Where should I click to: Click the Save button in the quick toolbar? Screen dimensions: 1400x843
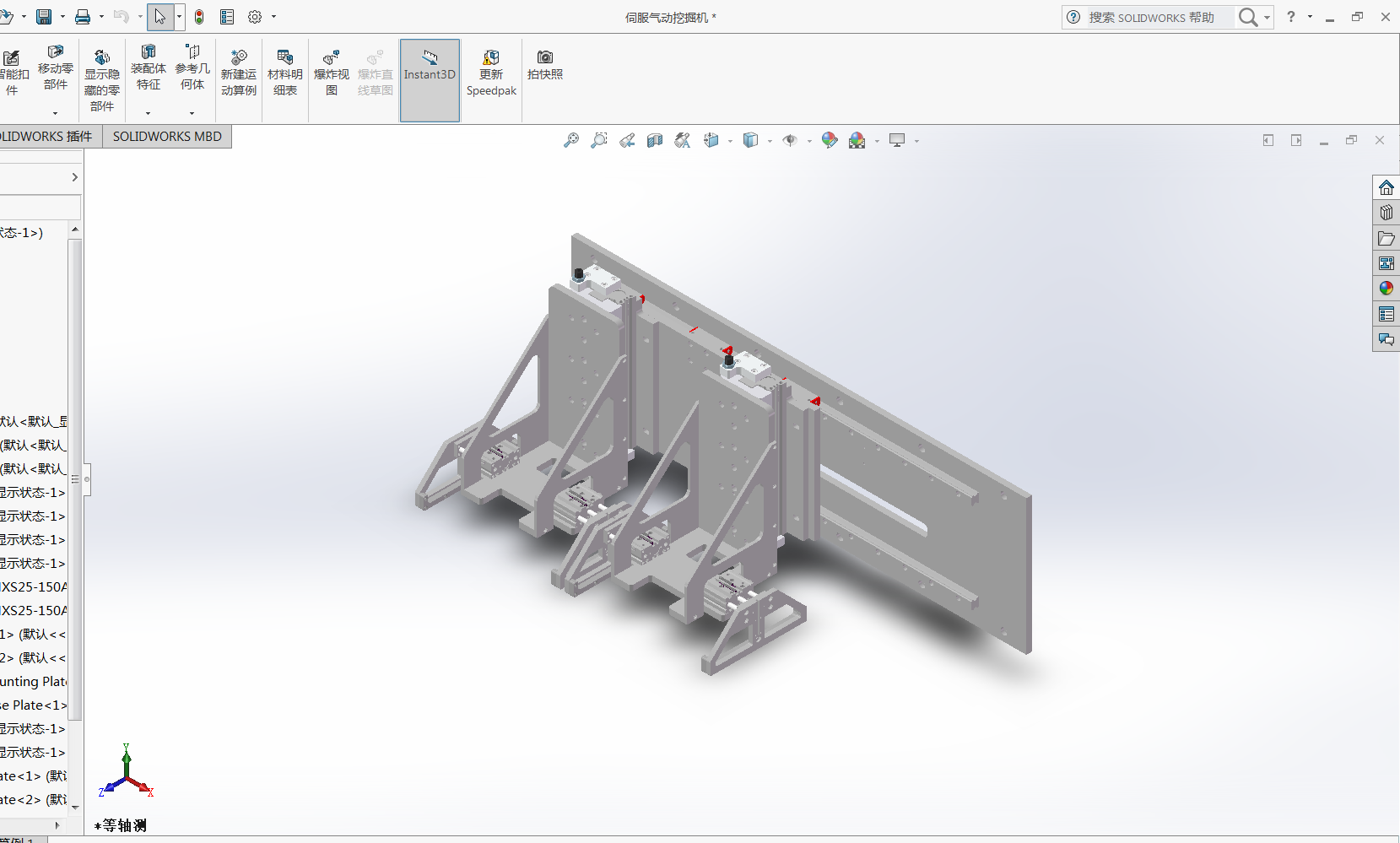(44, 17)
